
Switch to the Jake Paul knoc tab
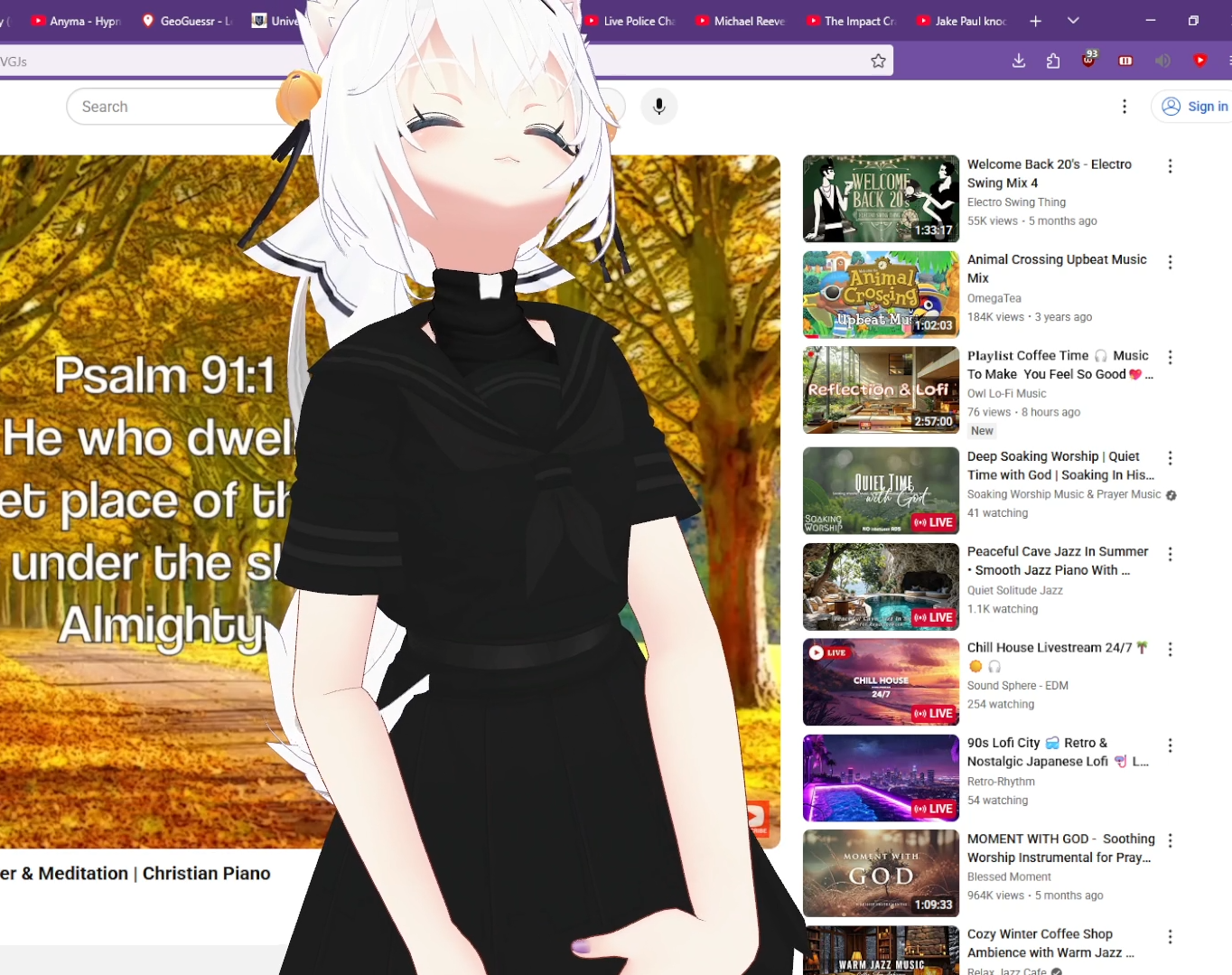[962, 21]
